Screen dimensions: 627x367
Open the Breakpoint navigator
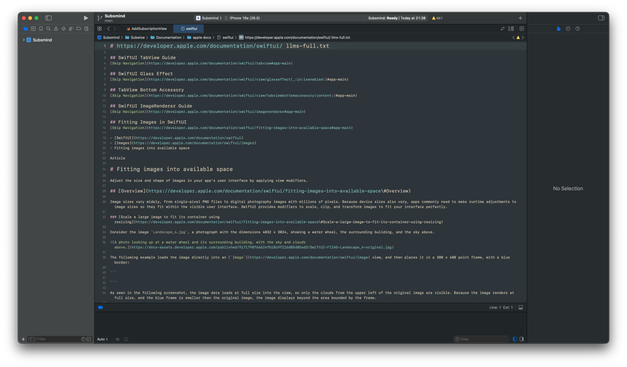[x=79, y=29]
